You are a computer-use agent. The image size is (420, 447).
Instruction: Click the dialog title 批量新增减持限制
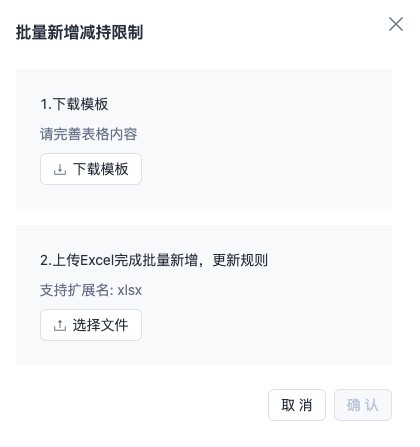80,32
